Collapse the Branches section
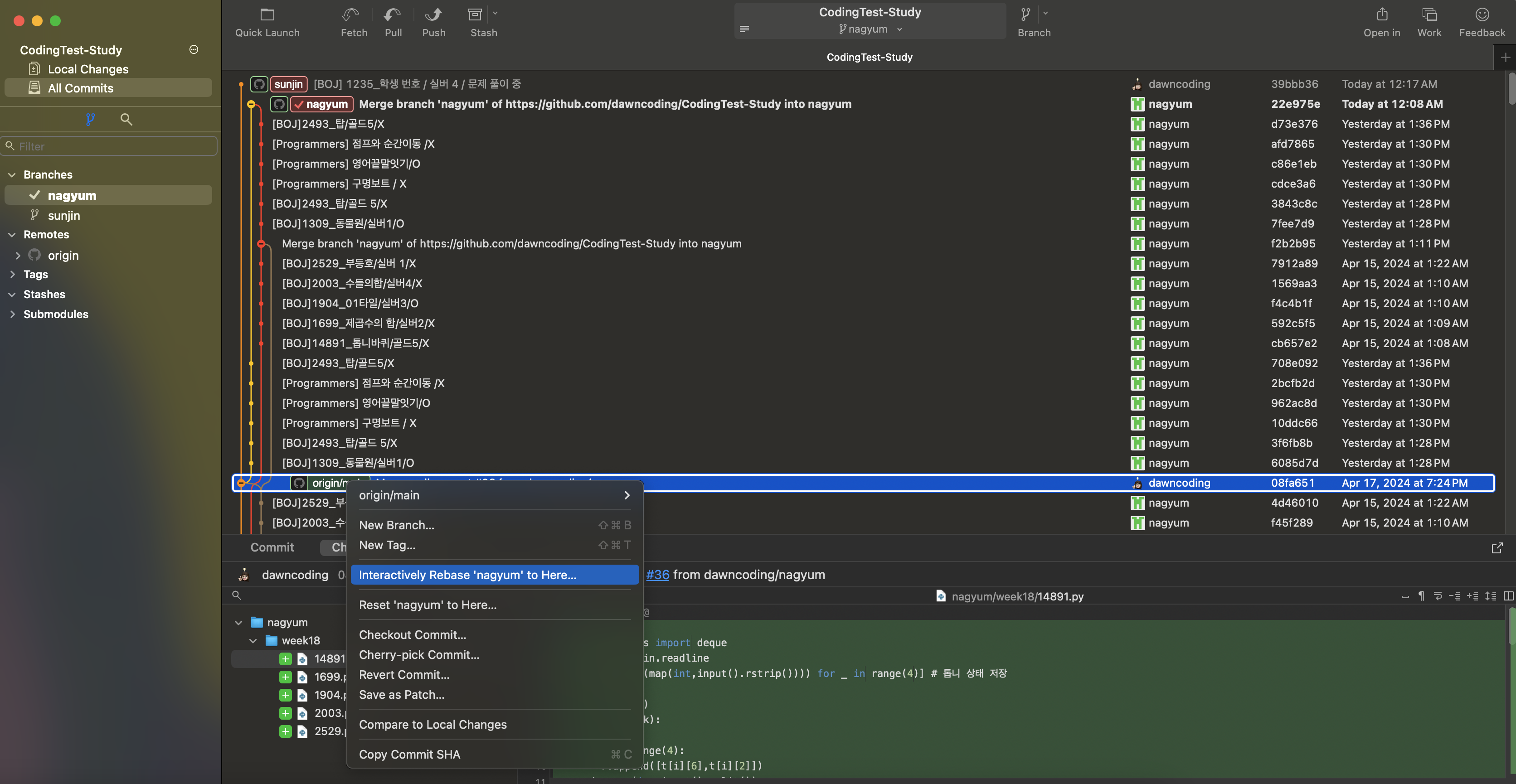 pos(12,174)
